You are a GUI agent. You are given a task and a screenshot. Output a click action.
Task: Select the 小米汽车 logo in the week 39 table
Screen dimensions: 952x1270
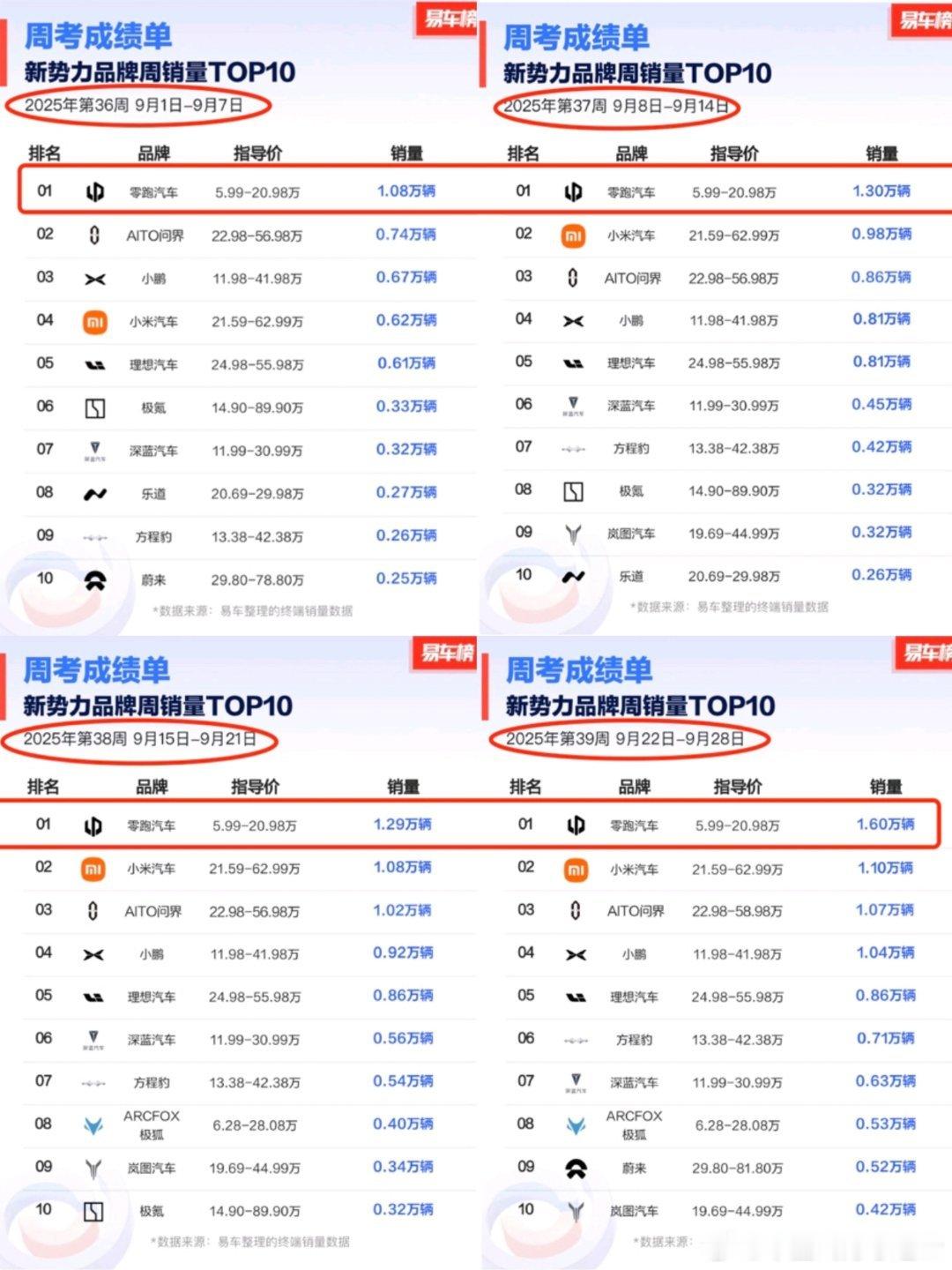[576, 870]
